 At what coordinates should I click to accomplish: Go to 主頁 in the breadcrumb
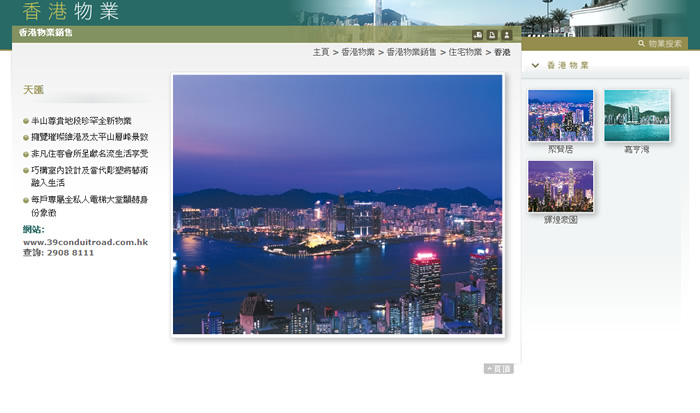pyautogui.click(x=320, y=52)
